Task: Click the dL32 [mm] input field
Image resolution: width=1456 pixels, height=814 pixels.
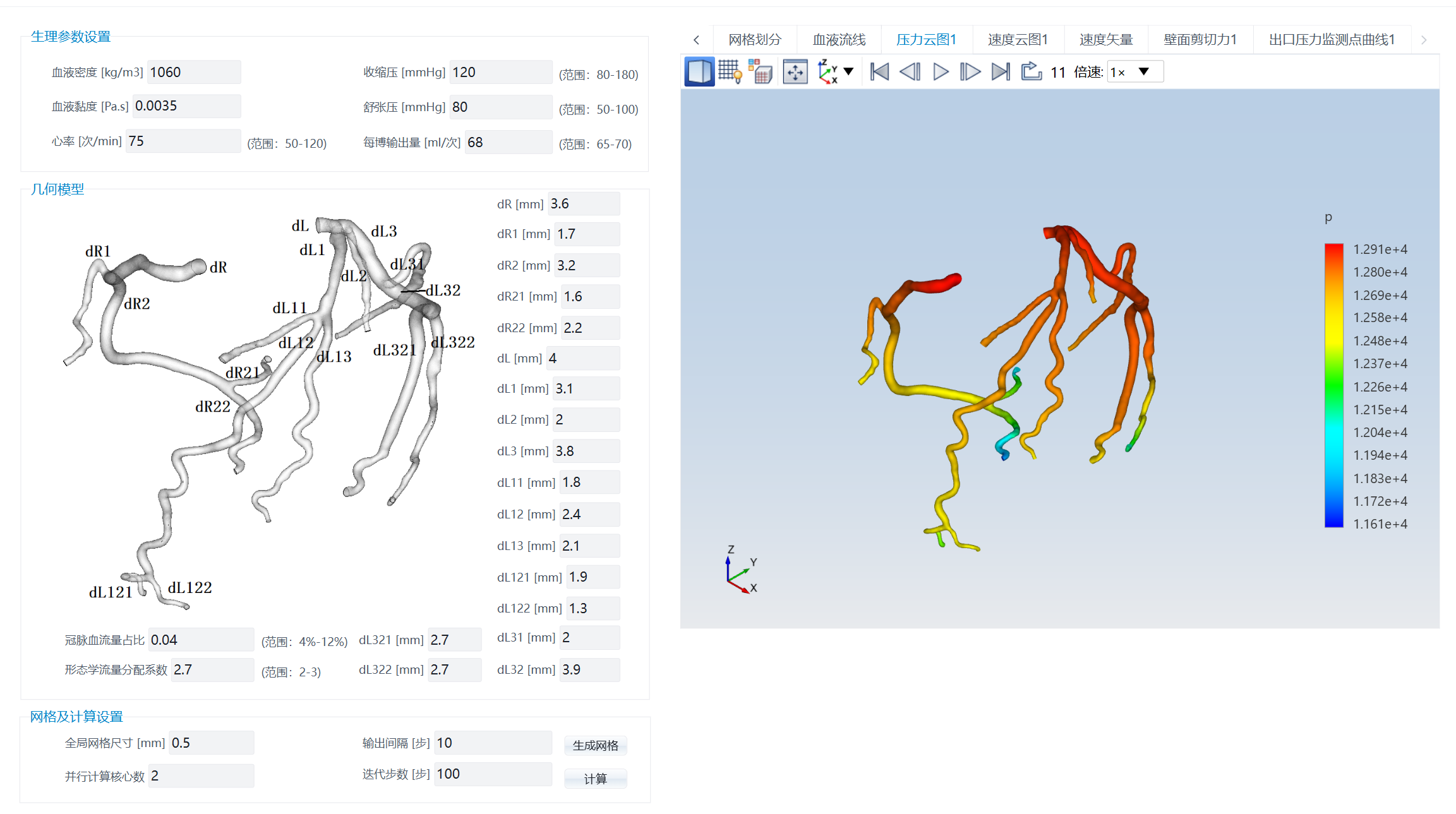Action: click(590, 670)
